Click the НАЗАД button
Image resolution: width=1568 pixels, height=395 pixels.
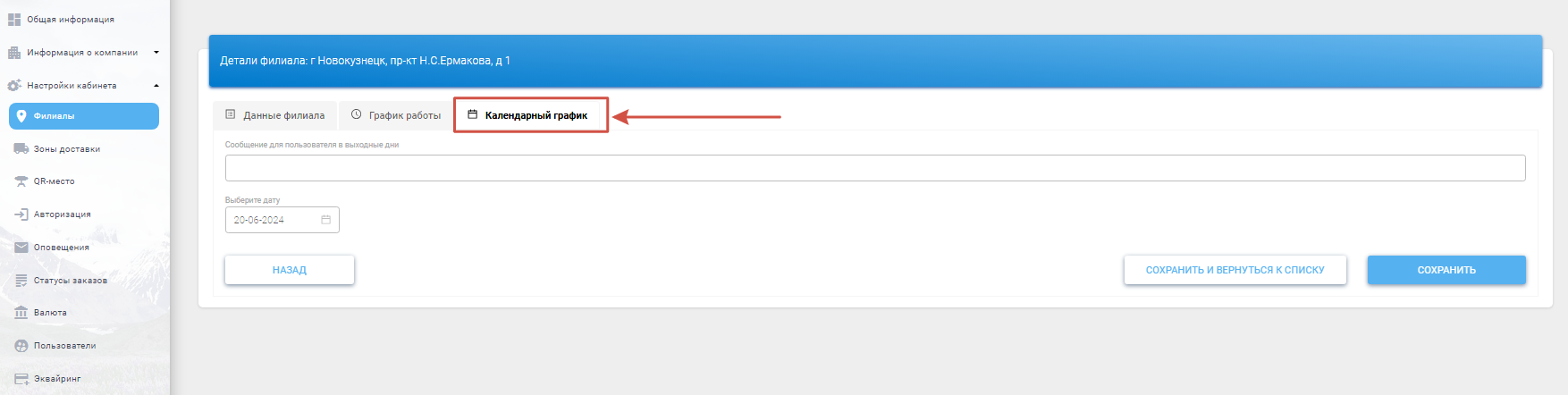coord(290,270)
